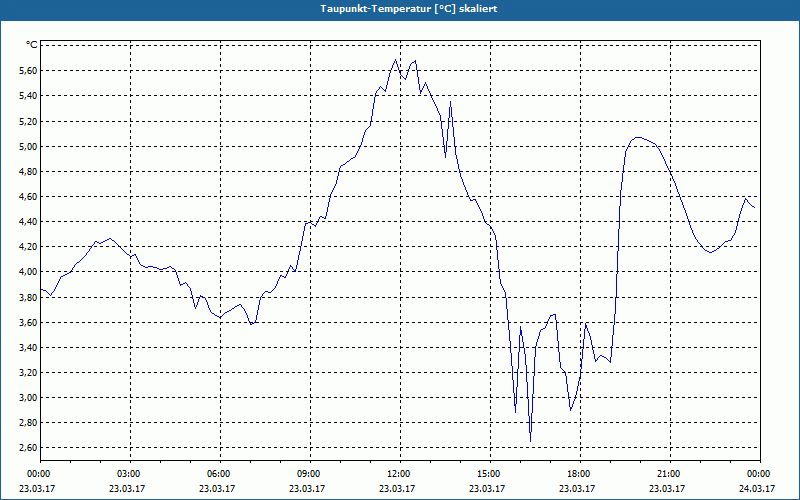Image resolution: width=800 pixels, height=500 pixels.
Task: Select the 3,00 y-axis label
Action: 28,397
